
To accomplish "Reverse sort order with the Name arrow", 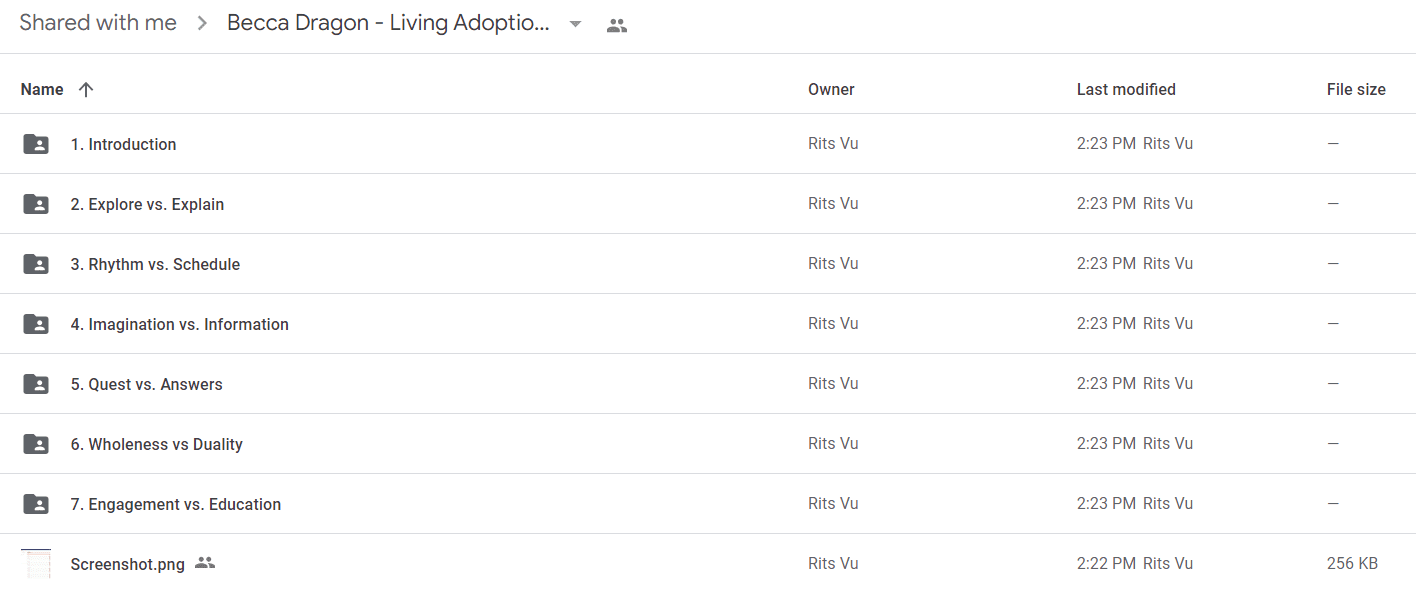I will [x=86, y=90].
